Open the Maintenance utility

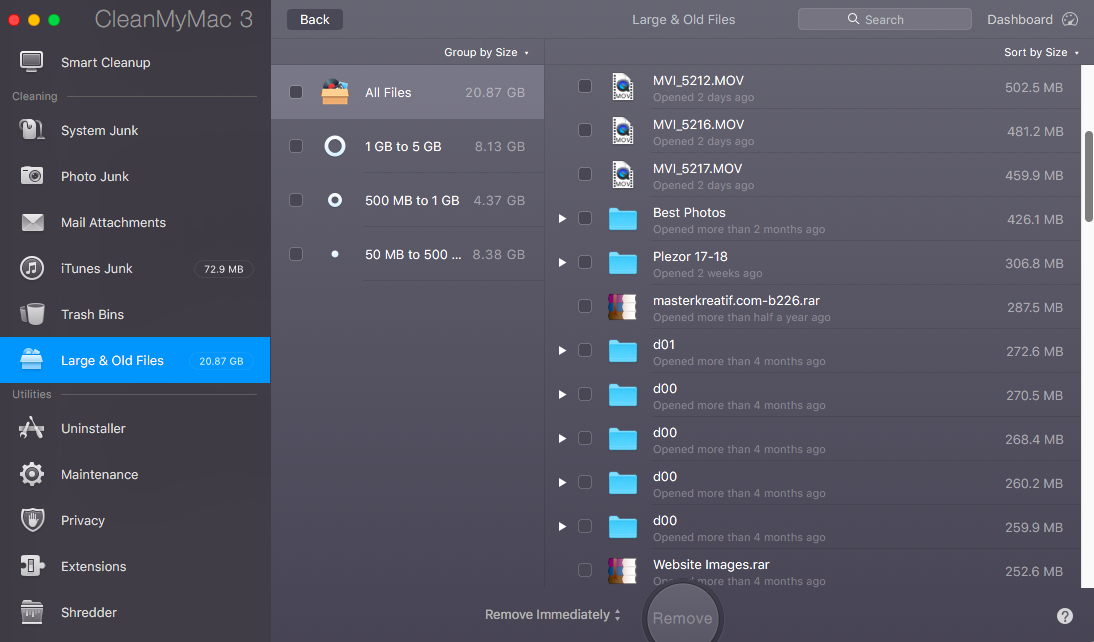[x=98, y=474]
